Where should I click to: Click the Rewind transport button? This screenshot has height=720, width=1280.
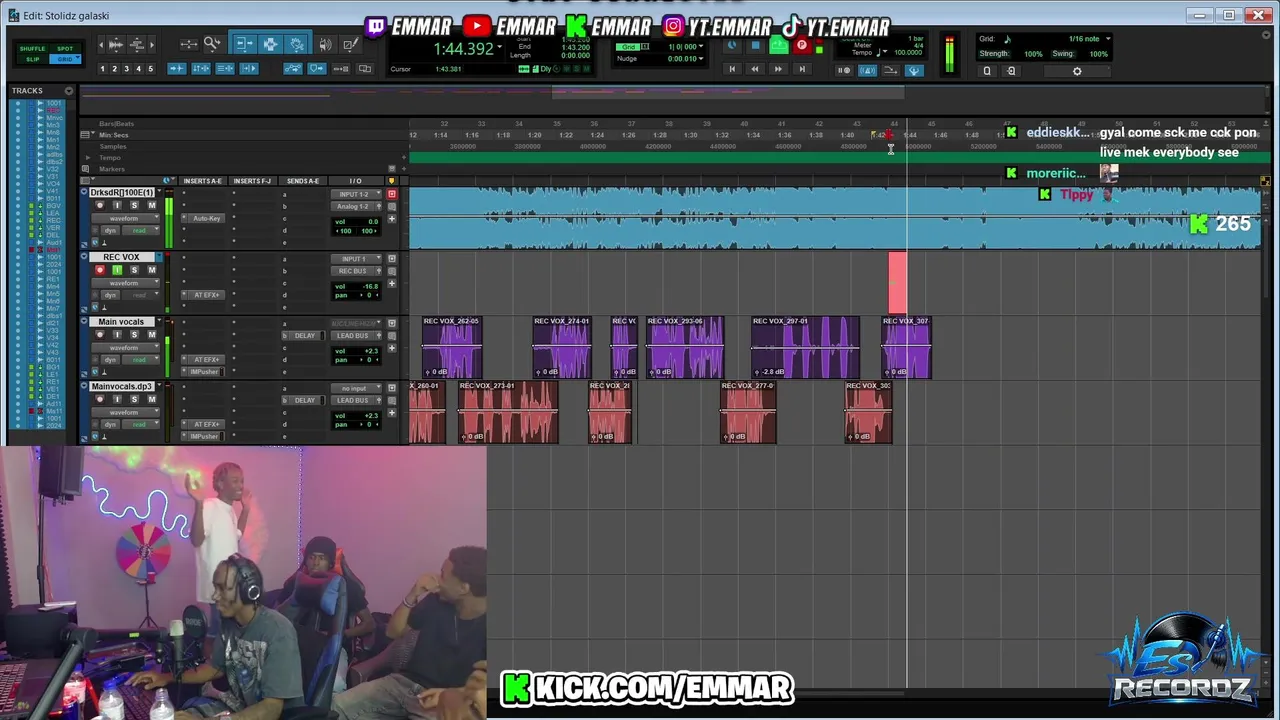coord(755,69)
